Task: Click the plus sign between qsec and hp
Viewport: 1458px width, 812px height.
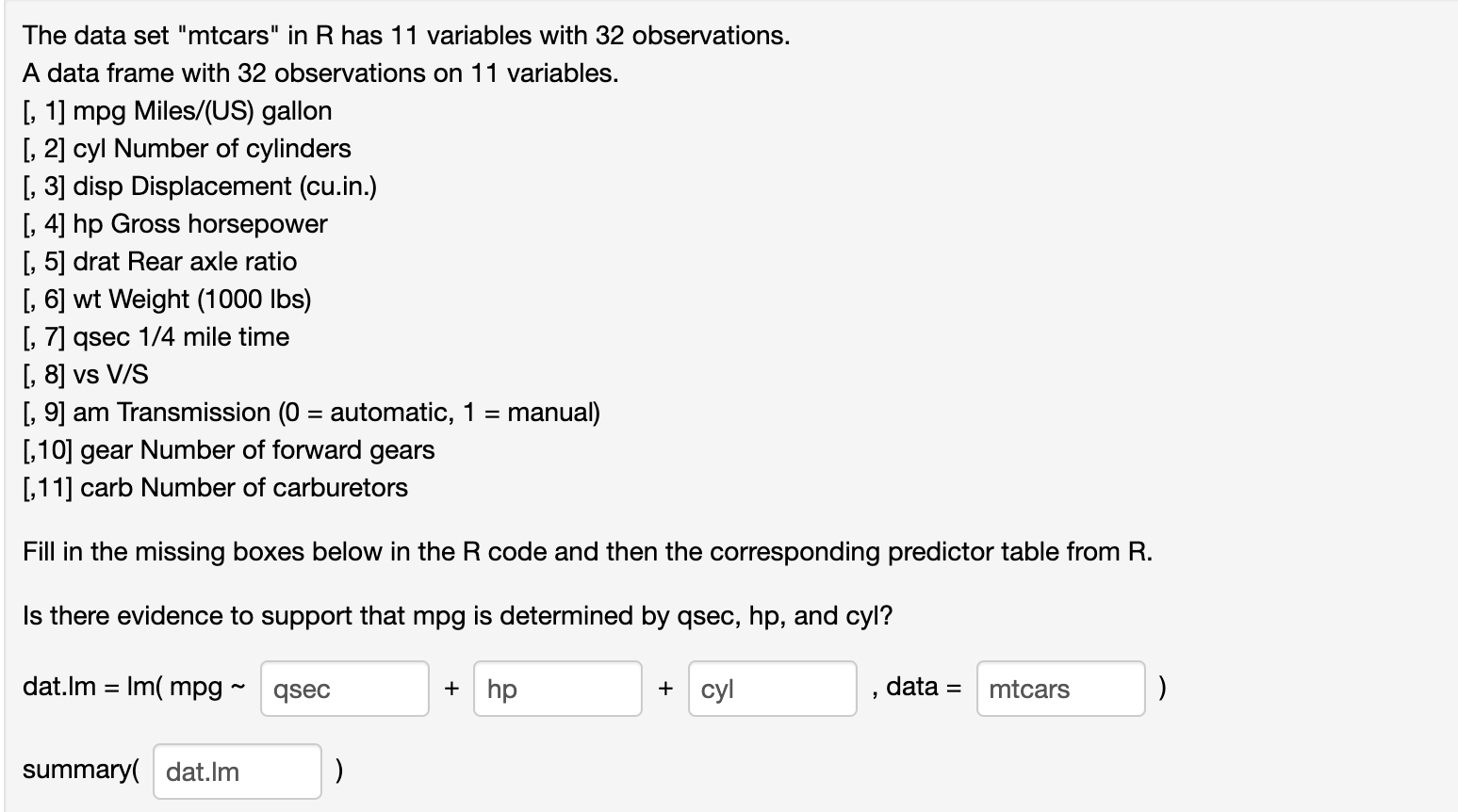Action: click(x=451, y=689)
